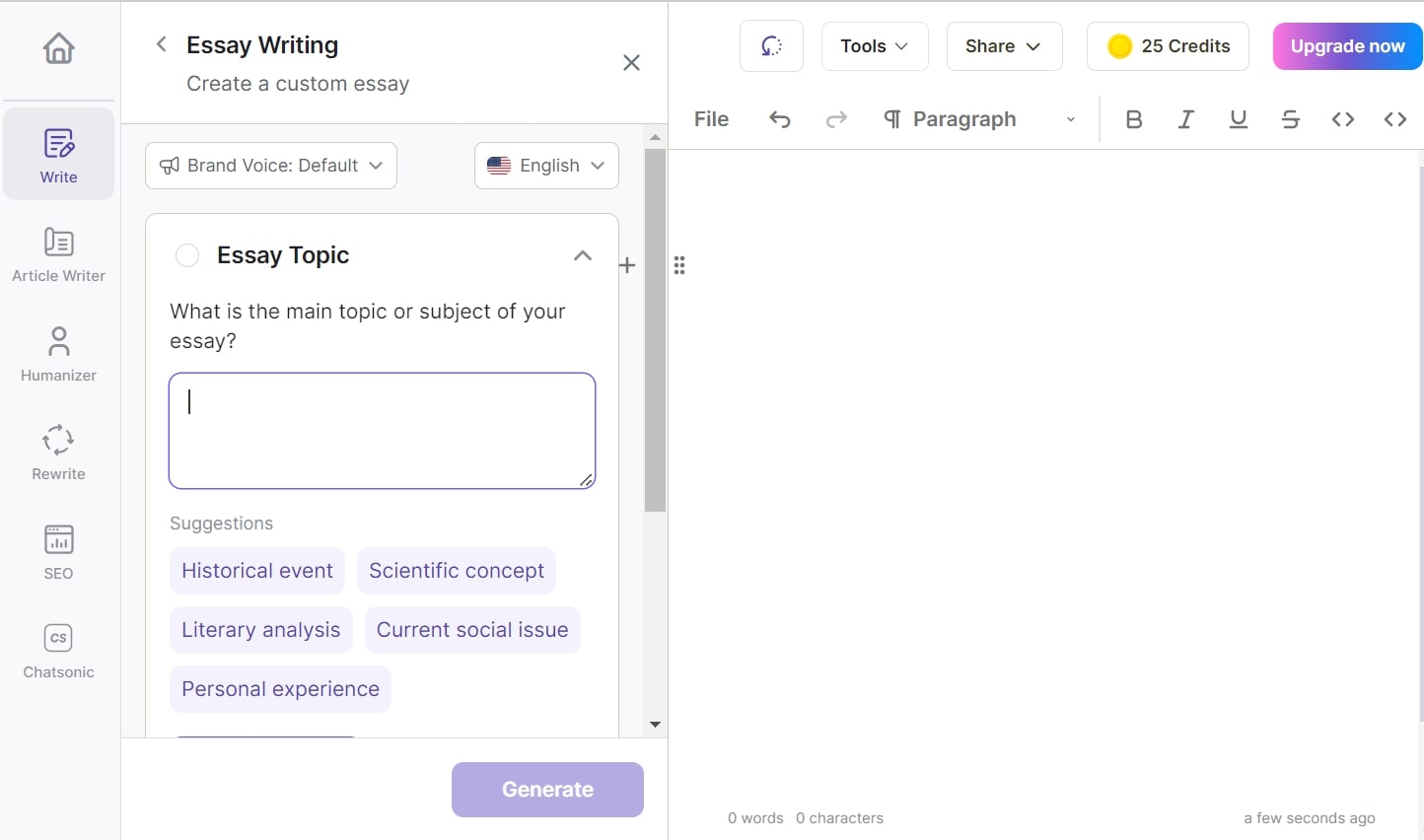1424x840 pixels.
Task: Open the File menu
Action: 711,119
